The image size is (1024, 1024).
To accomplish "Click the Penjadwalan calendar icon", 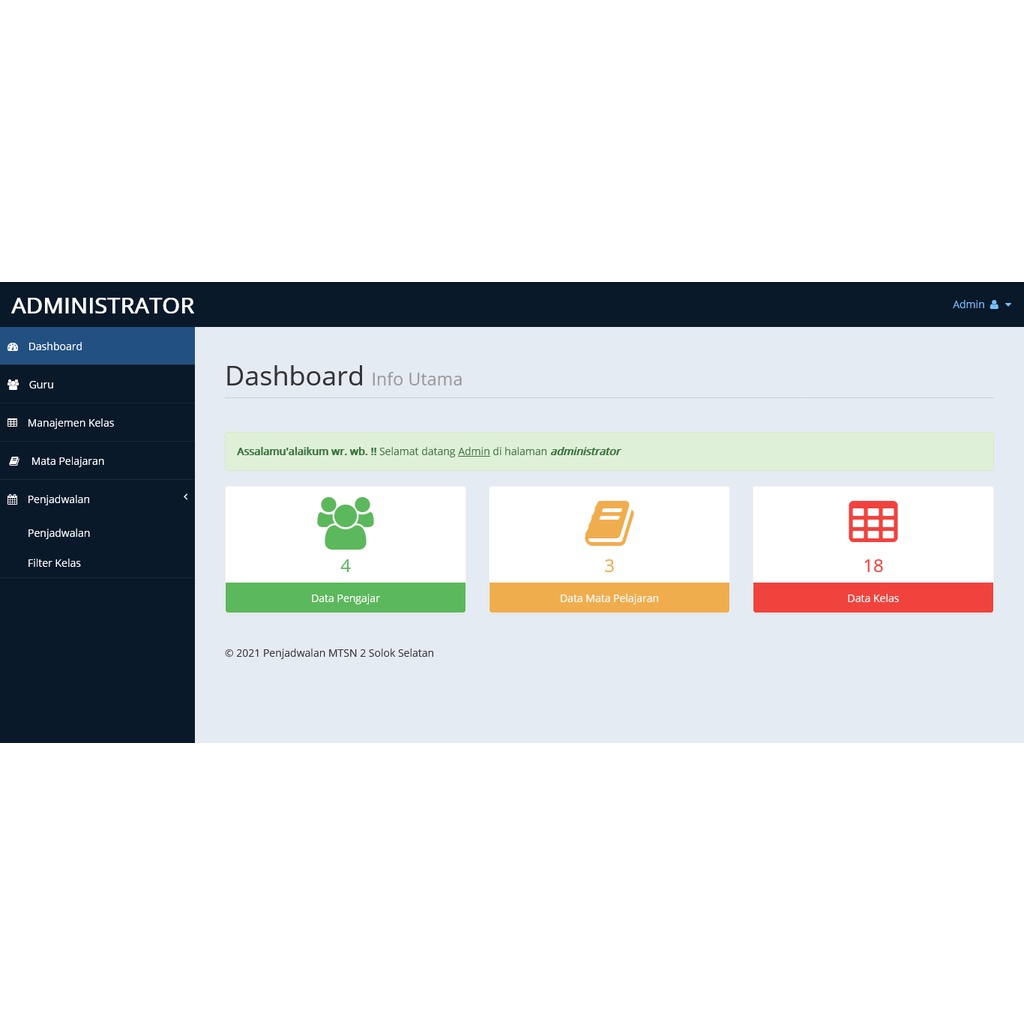I will [13, 498].
